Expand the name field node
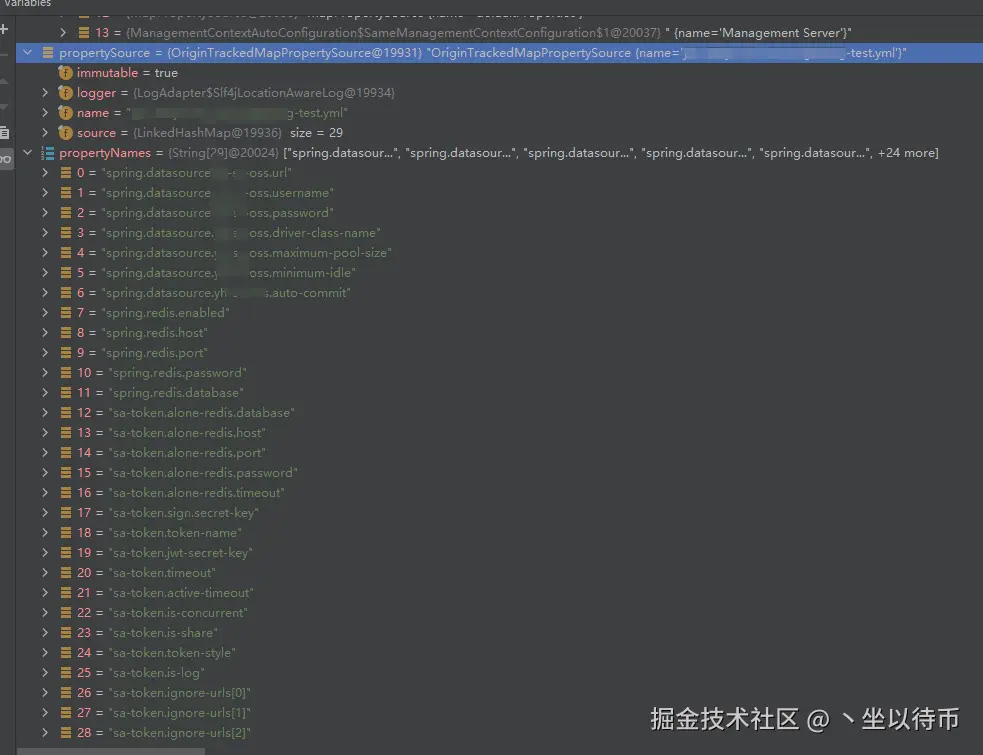Screen dimensions: 983x755 (x=45, y=113)
